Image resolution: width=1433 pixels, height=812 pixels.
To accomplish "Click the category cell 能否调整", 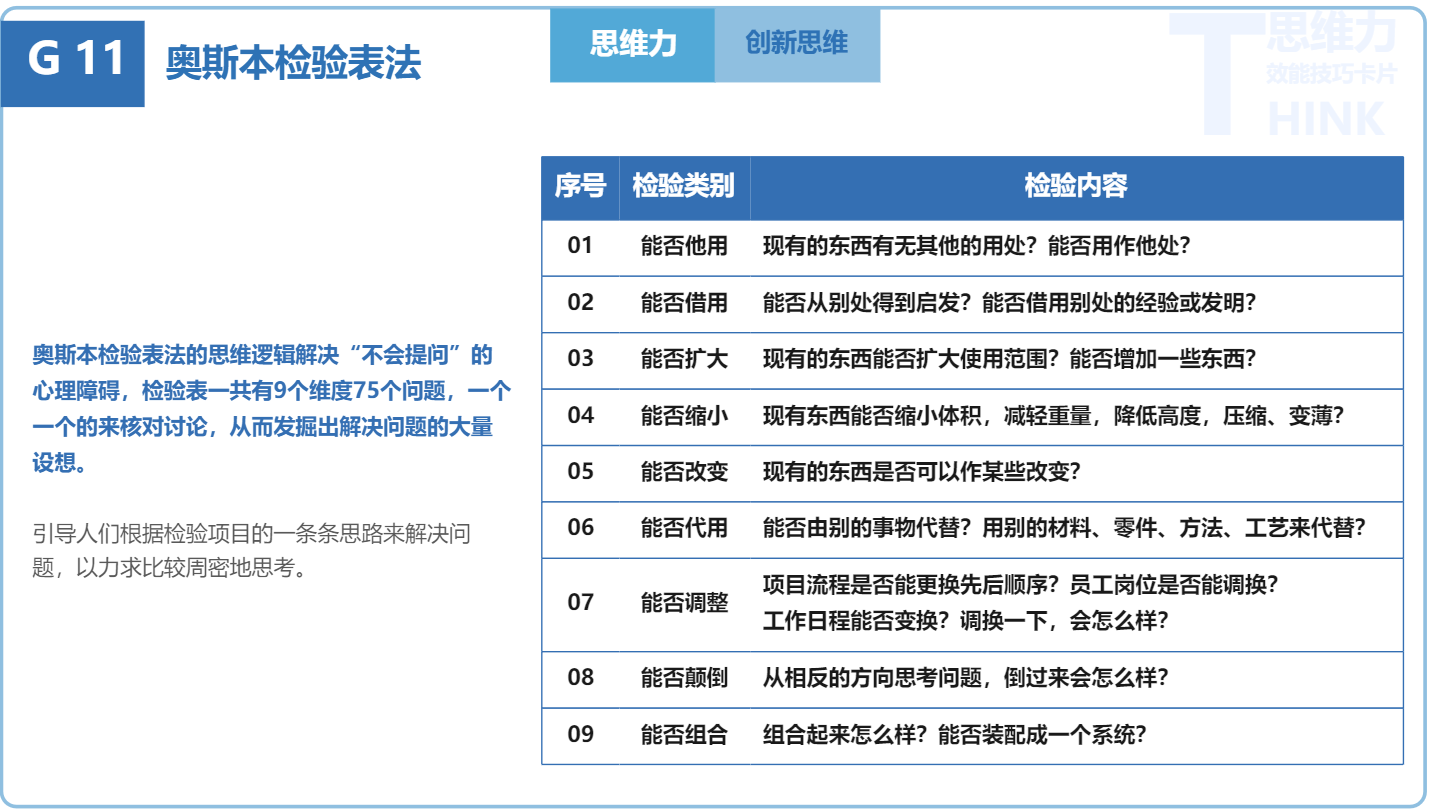I will tap(684, 603).
